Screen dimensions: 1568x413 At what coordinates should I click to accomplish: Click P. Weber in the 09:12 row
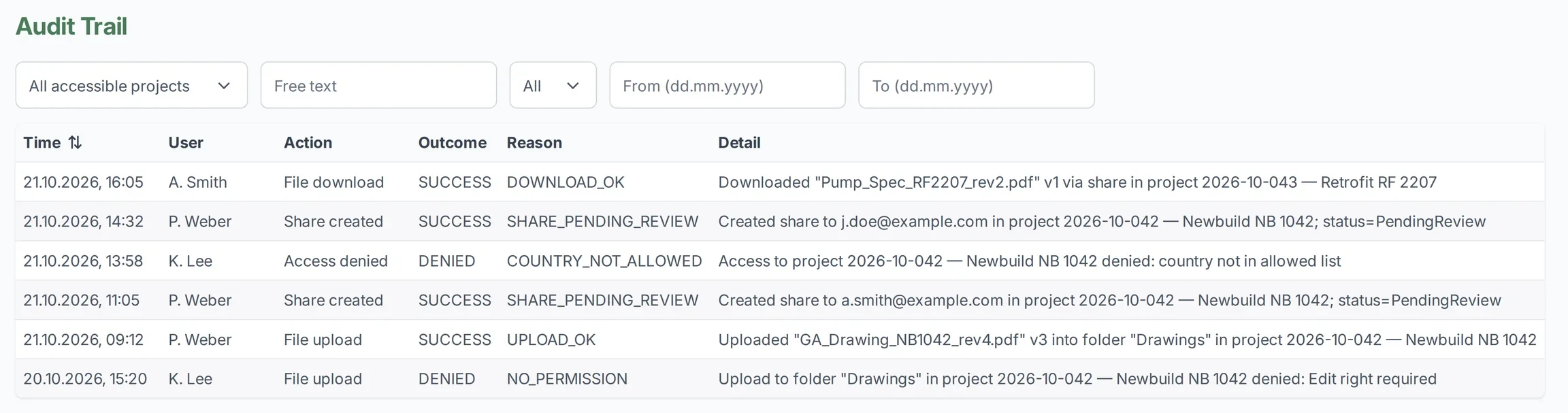[x=199, y=340]
